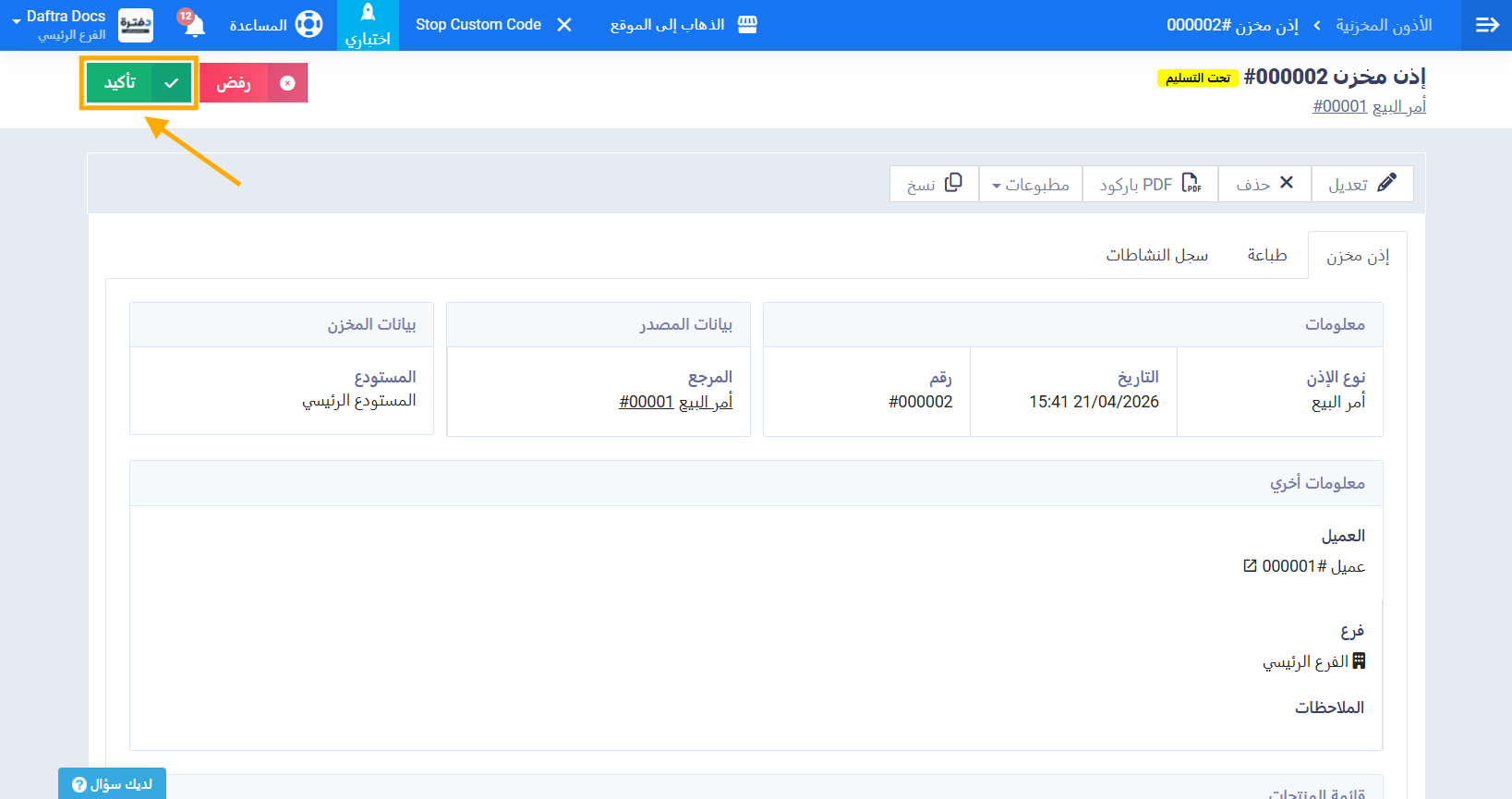This screenshot has width=1512, height=799.
Task: Click the نسخ copy button
Action: coord(934,185)
